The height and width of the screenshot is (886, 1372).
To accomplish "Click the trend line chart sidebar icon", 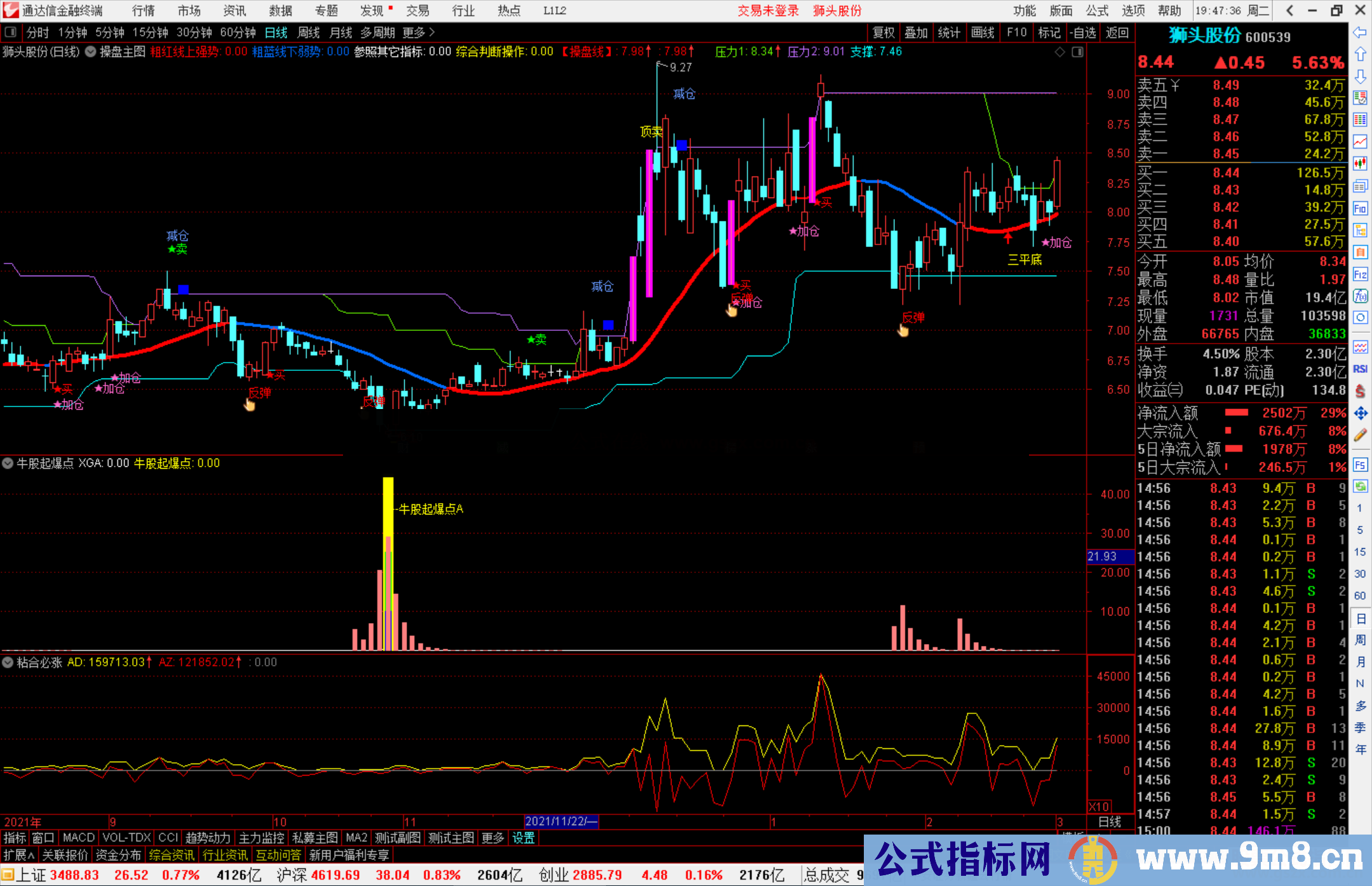I will click(1360, 141).
